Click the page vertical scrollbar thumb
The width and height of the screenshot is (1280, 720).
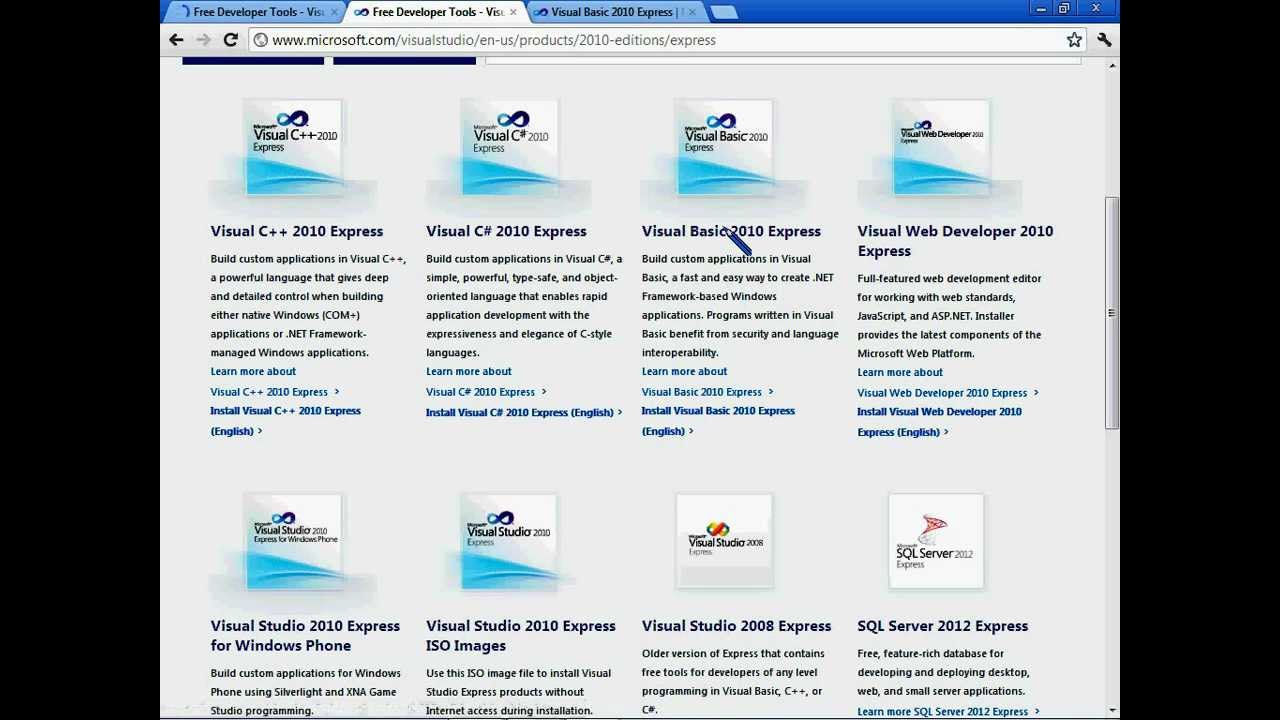[x=1111, y=313]
